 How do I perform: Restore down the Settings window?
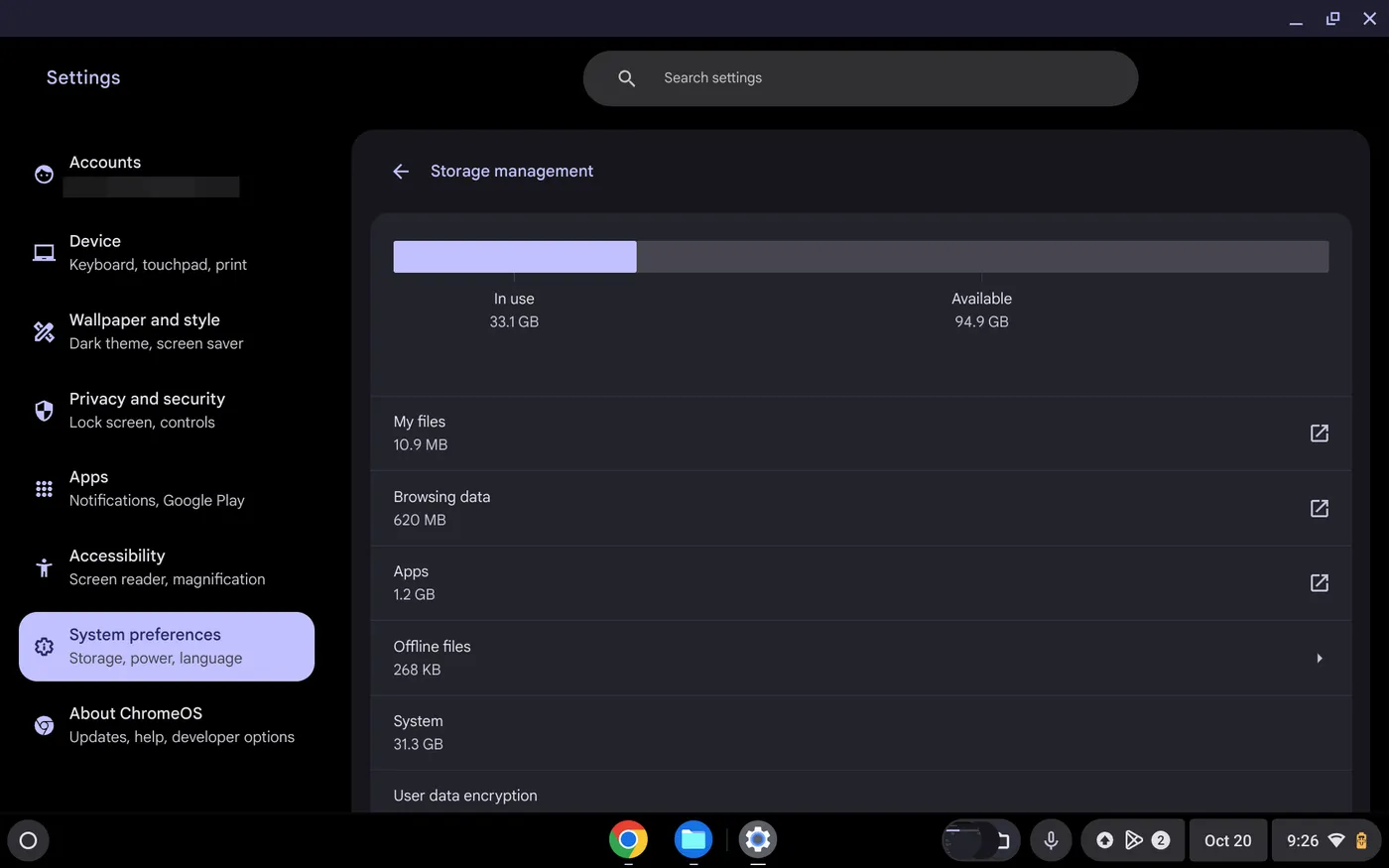[x=1332, y=19]
